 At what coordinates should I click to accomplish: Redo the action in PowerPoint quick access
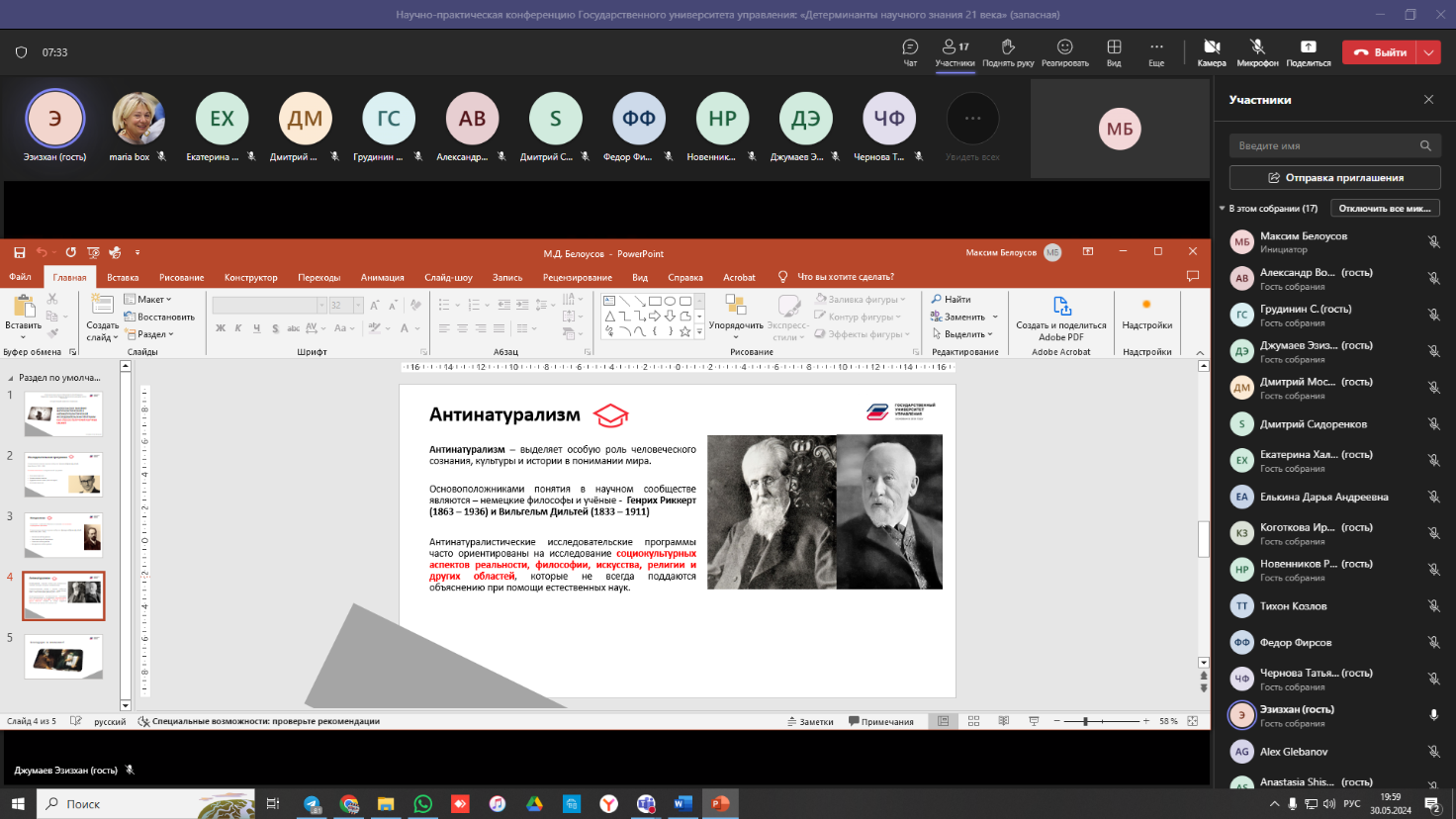tap(70, 252)
